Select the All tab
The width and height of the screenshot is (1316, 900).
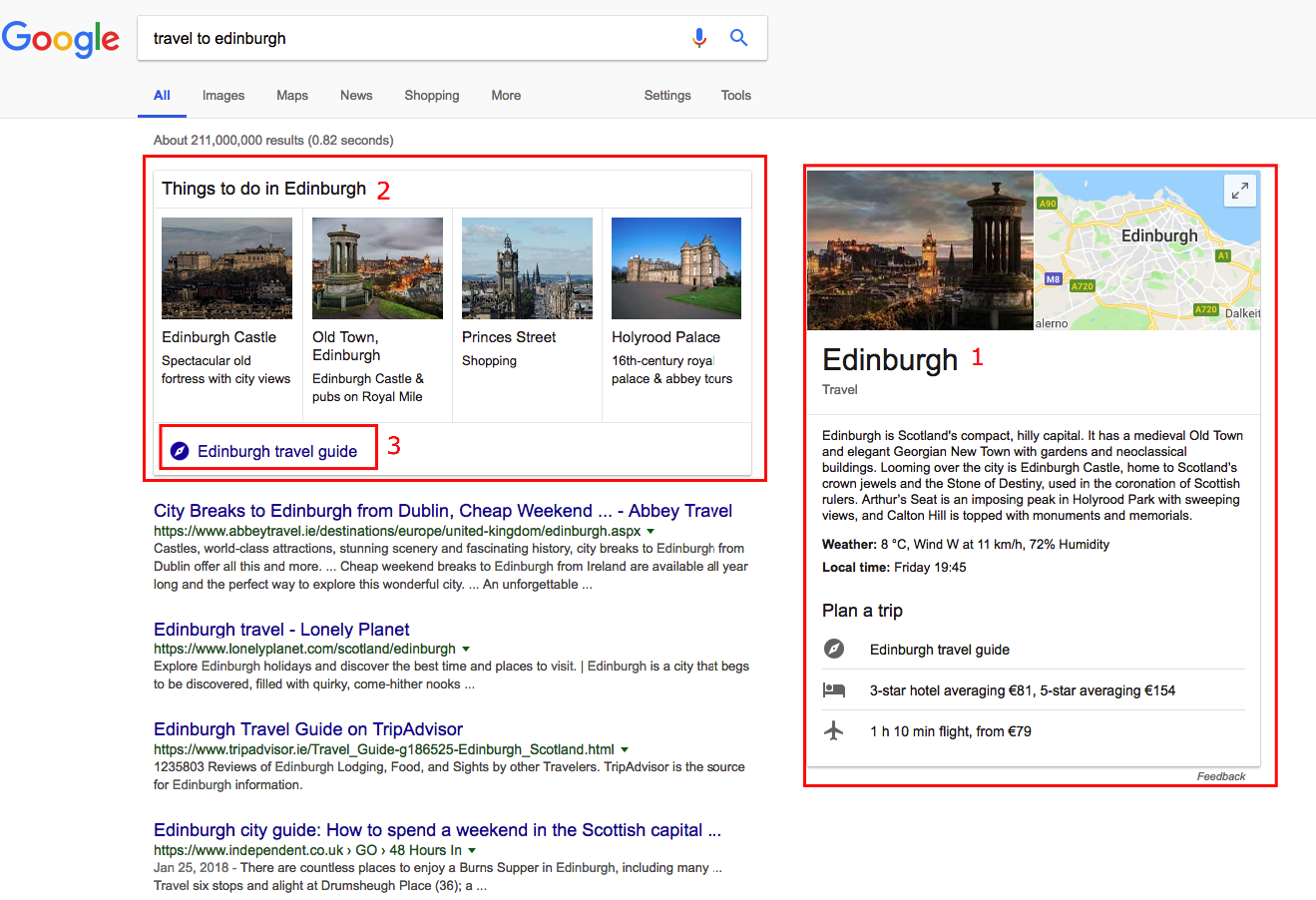coord(162,96)
